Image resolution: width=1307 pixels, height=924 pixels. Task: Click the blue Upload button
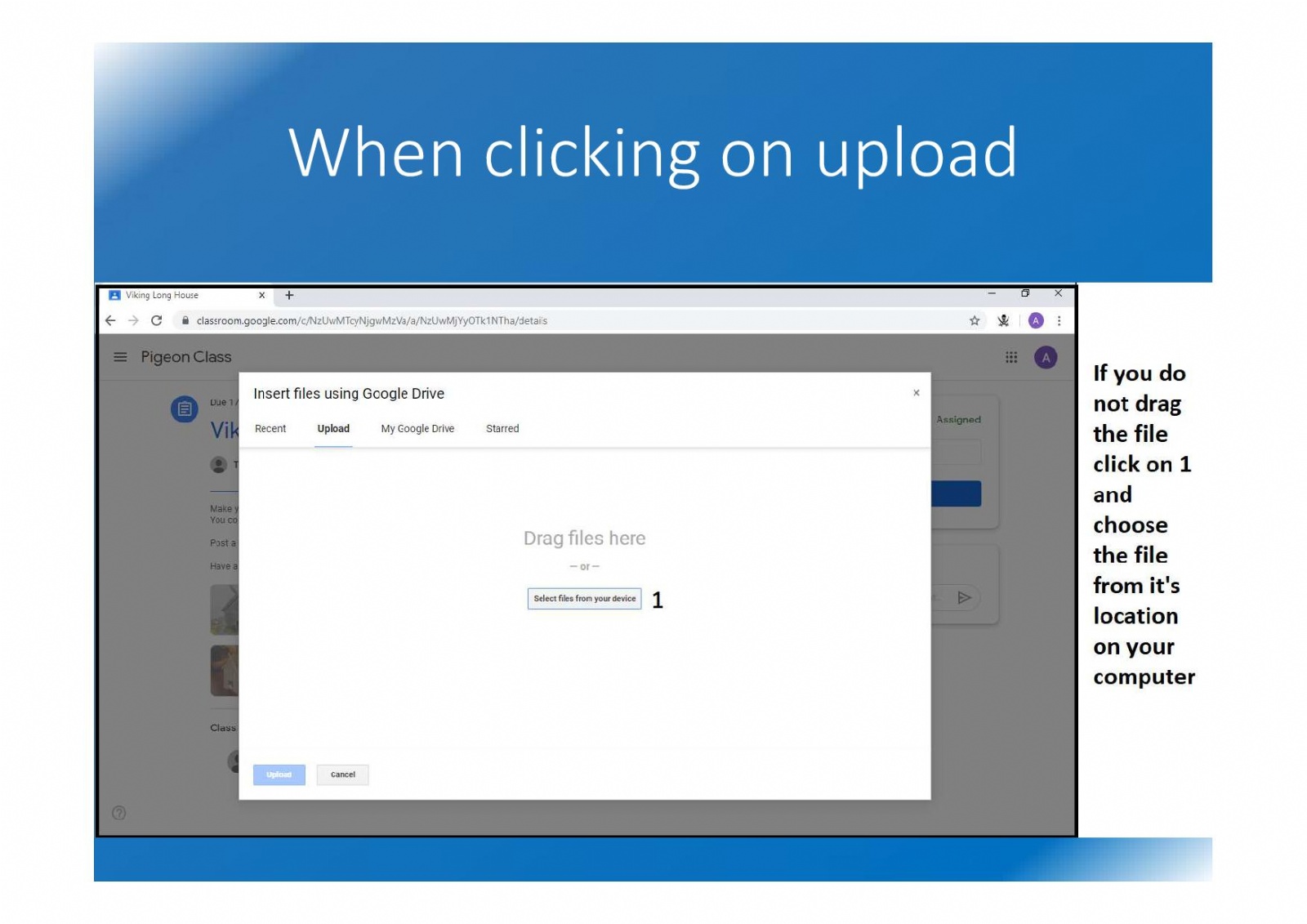pos(279,774)
